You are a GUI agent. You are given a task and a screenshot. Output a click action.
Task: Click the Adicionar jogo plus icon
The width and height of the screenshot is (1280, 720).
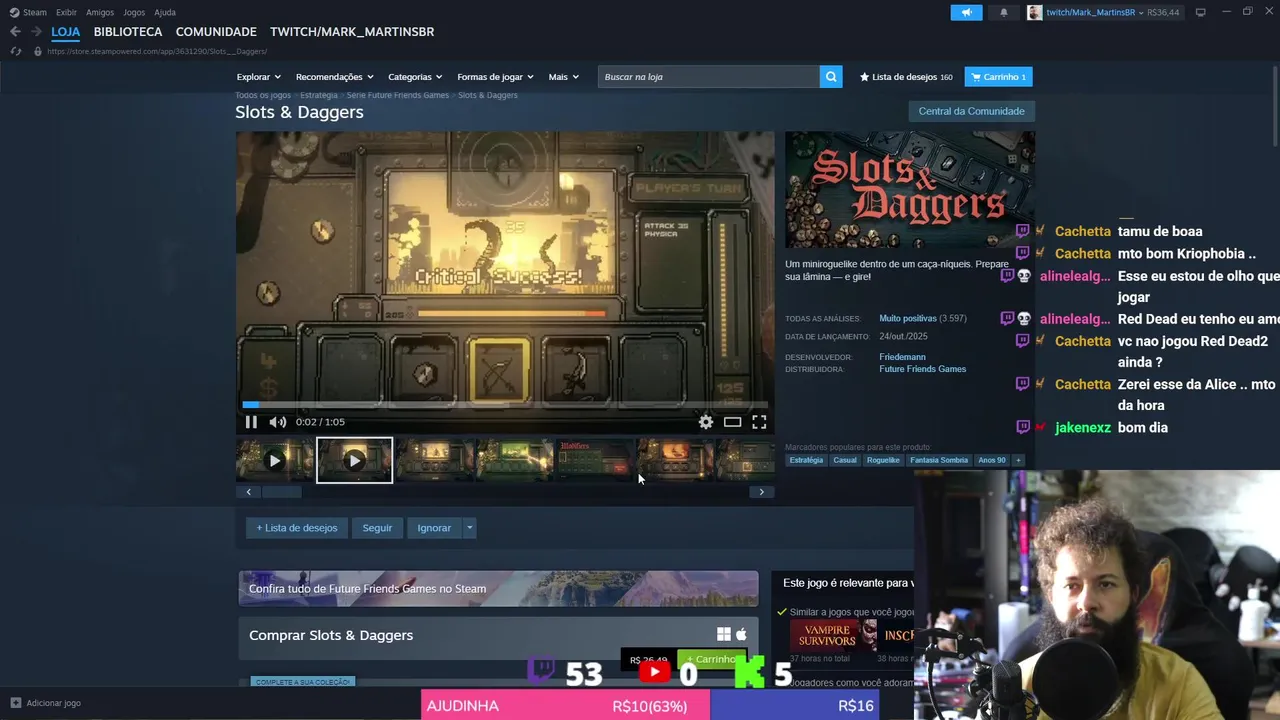point(15,703)
